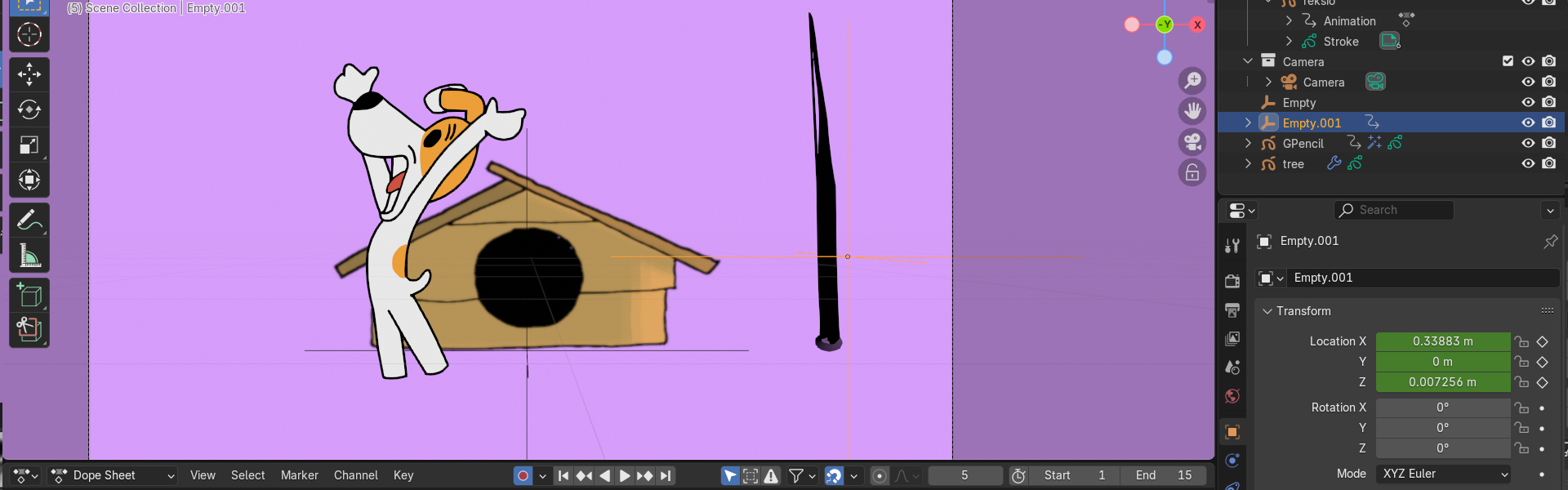Screen dimensions: 1568x490
Task: Expand the GPencil outliner row
Action: coord(1248,143)
